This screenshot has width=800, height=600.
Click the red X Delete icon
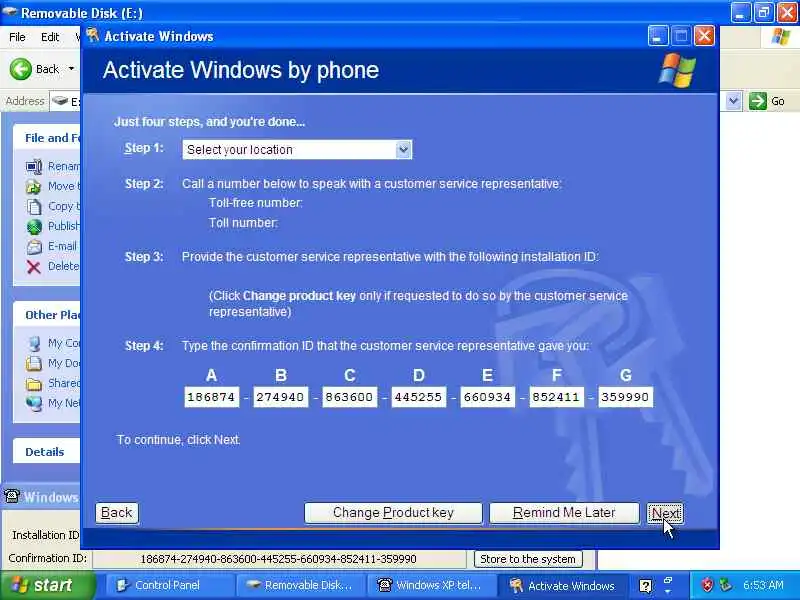[34, 266]
